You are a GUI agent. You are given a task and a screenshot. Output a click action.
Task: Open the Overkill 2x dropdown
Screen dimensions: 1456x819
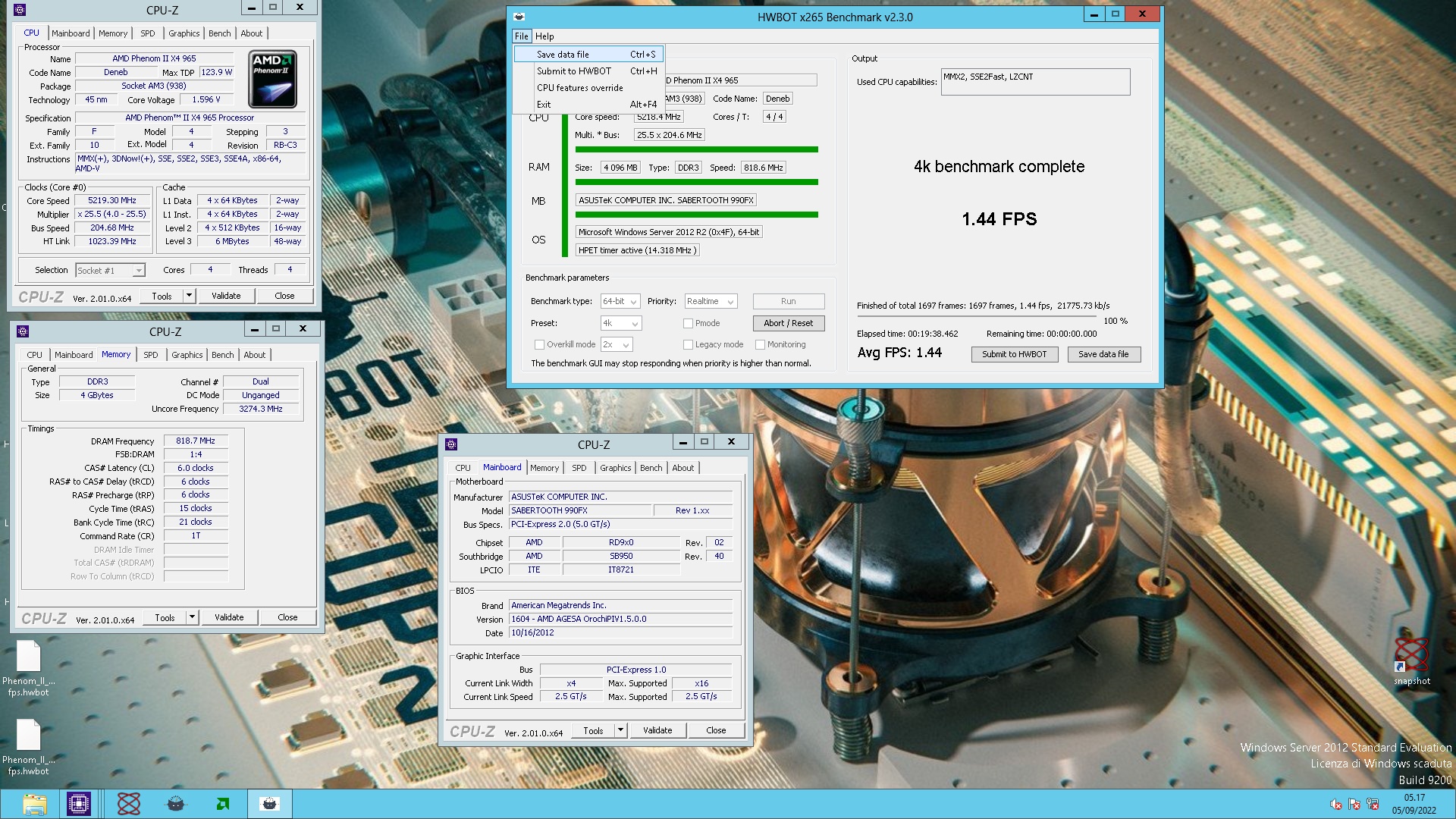617,344
